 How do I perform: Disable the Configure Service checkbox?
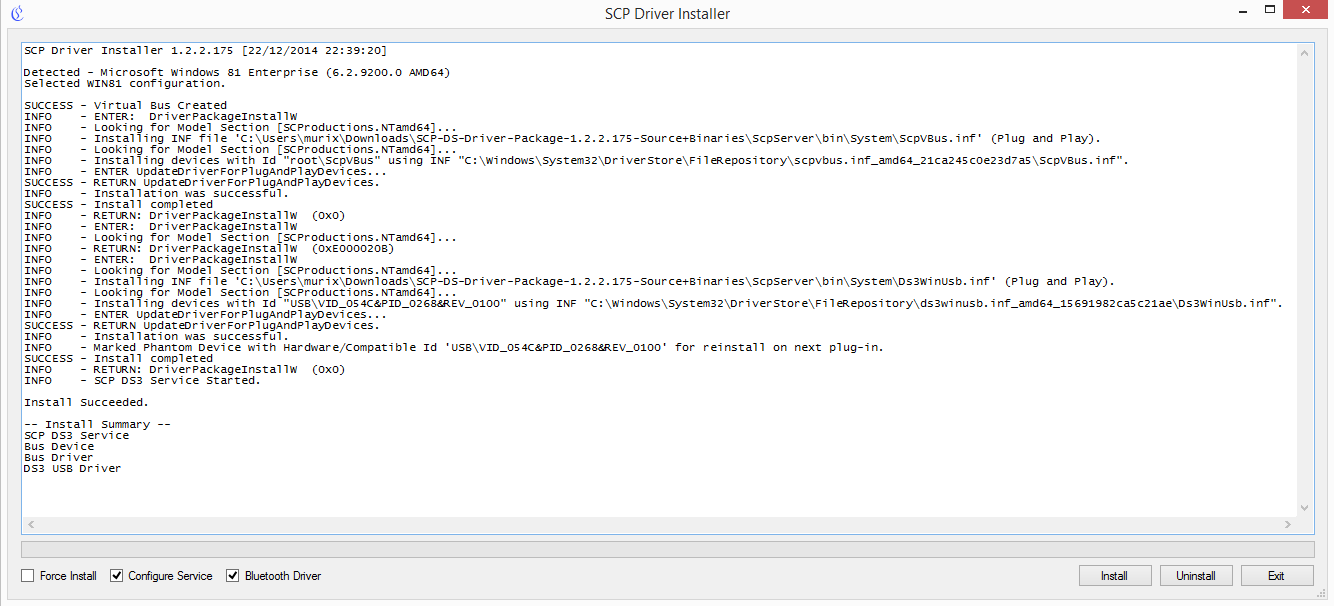117,575
